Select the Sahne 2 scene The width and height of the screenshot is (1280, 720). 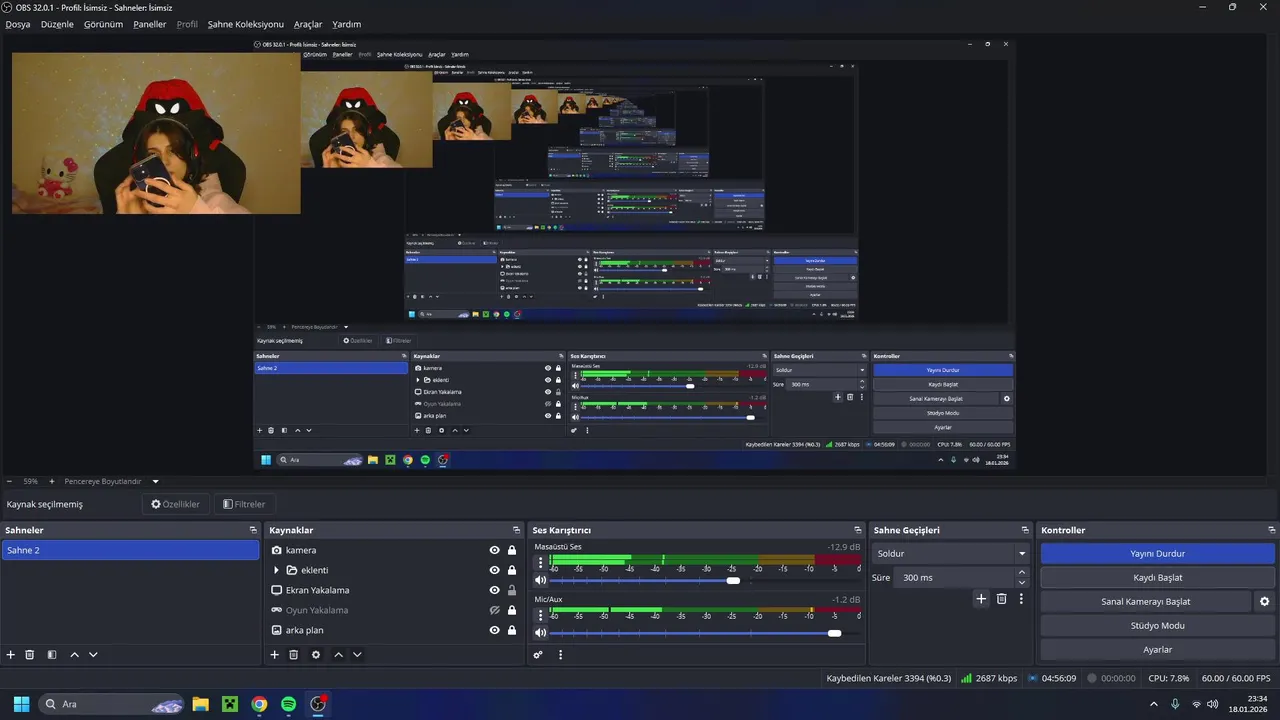[x=130, y=550]
